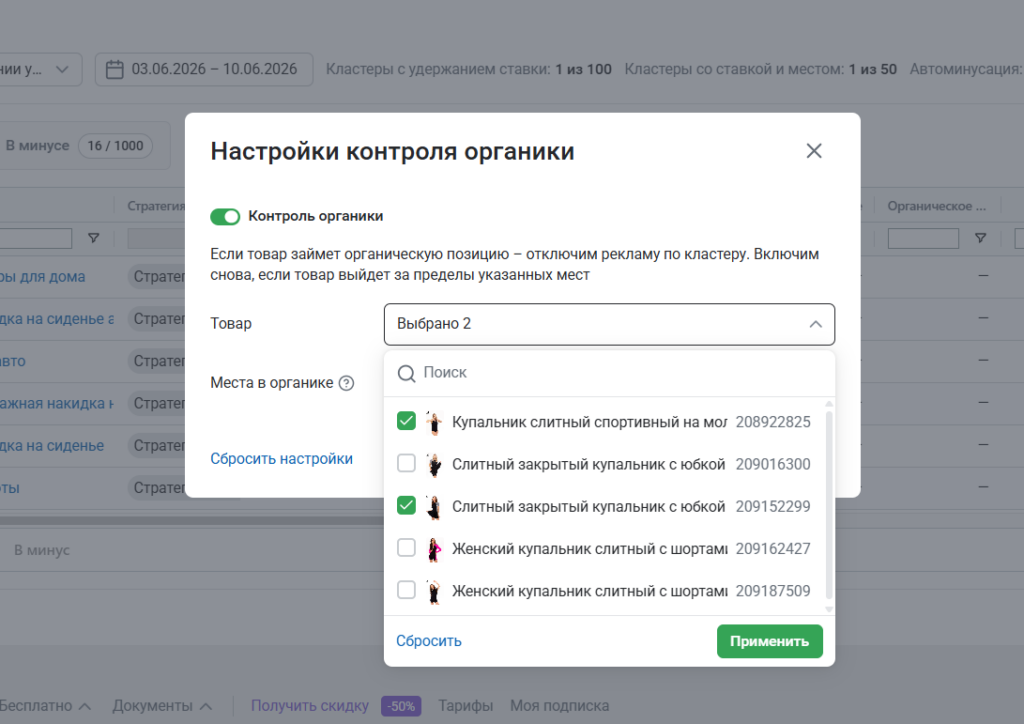
Task: Click help icon next to Места в органике
Action: (347, 383)
